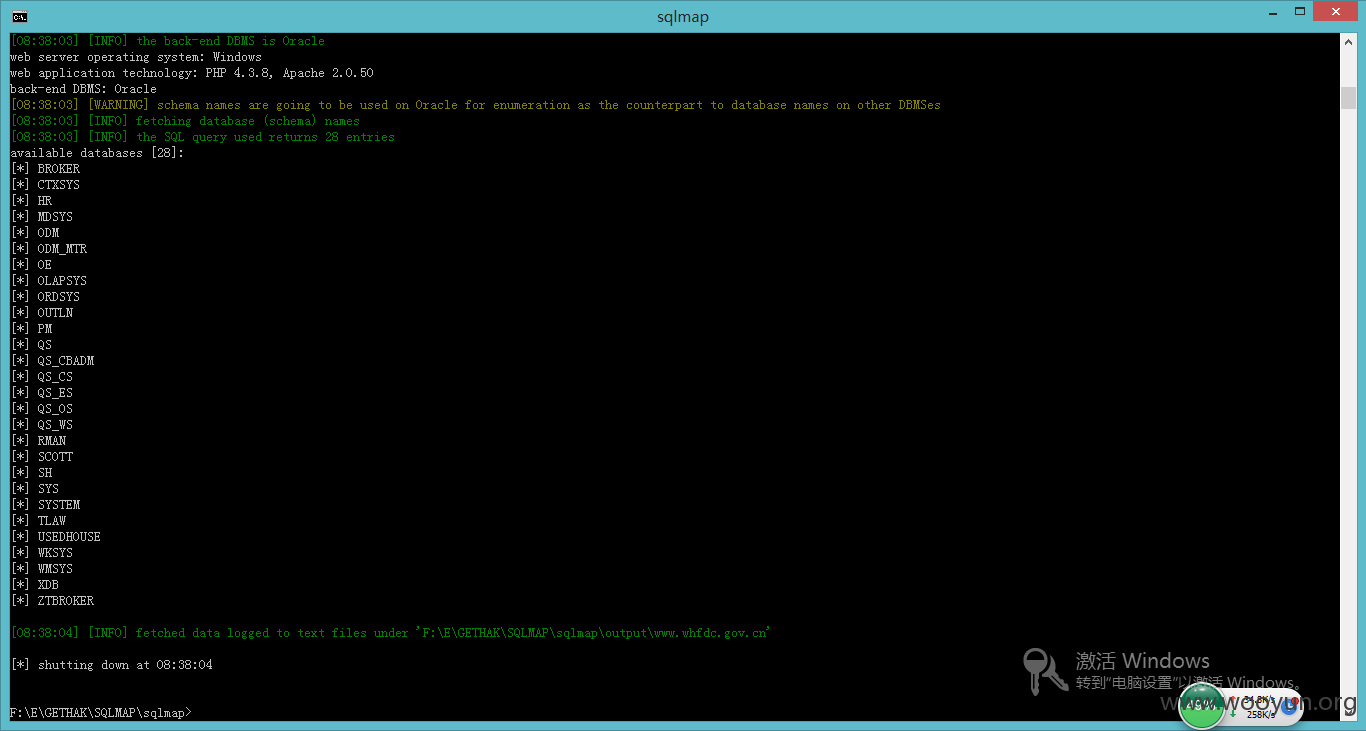
Task: Click the OUTLN database entry
Action: pos(42,313)
